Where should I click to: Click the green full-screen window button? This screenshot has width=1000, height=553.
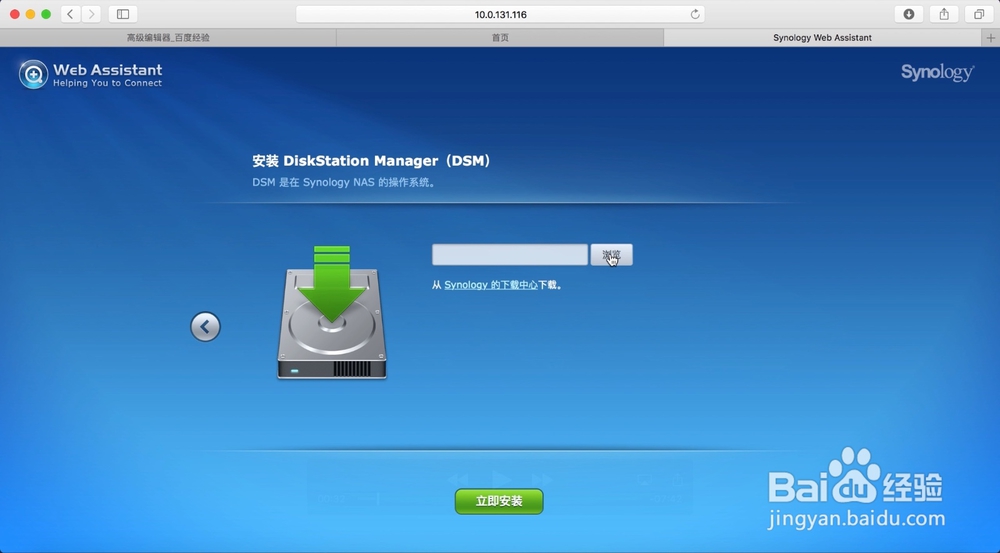(x=46, y=14)
